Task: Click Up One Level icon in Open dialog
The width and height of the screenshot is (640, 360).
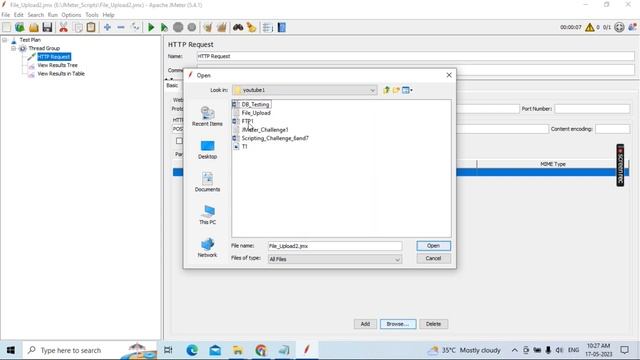Action: pyautogui.click(x=386, y=90)
